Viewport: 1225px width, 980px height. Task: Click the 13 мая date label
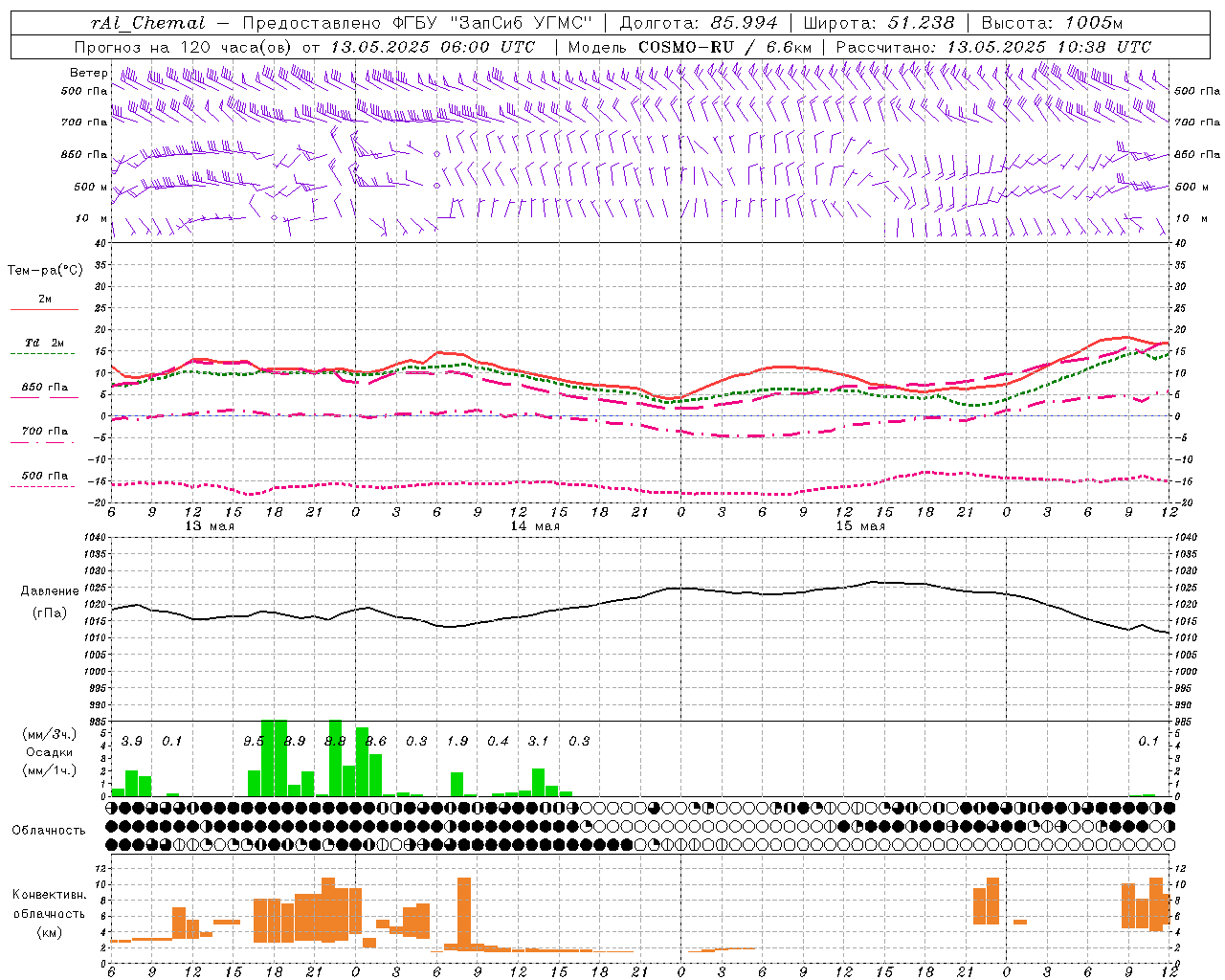(x=210, y=526)
